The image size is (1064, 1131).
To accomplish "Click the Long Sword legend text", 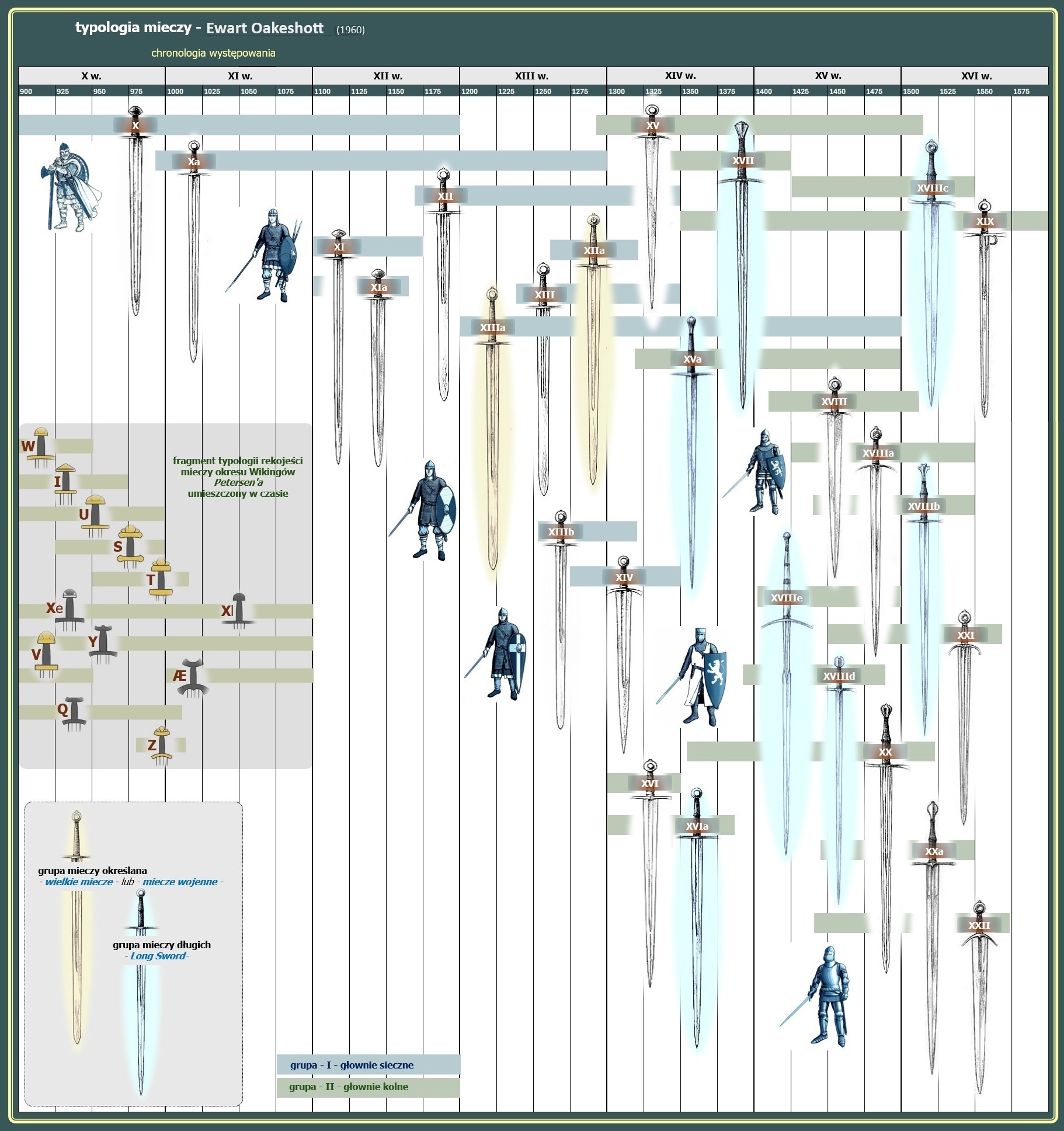I will pyautogui.click(x=158, y=956).
